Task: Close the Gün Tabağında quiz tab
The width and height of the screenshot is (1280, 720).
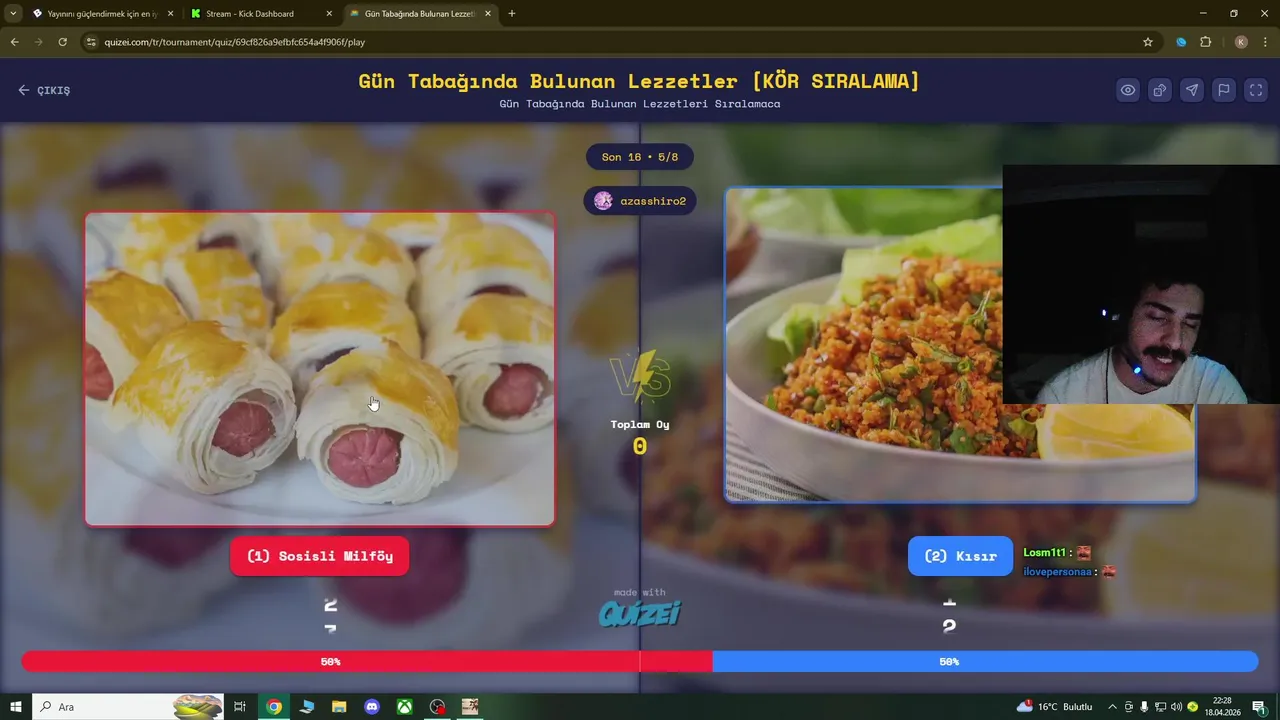Action: point(488,14)
